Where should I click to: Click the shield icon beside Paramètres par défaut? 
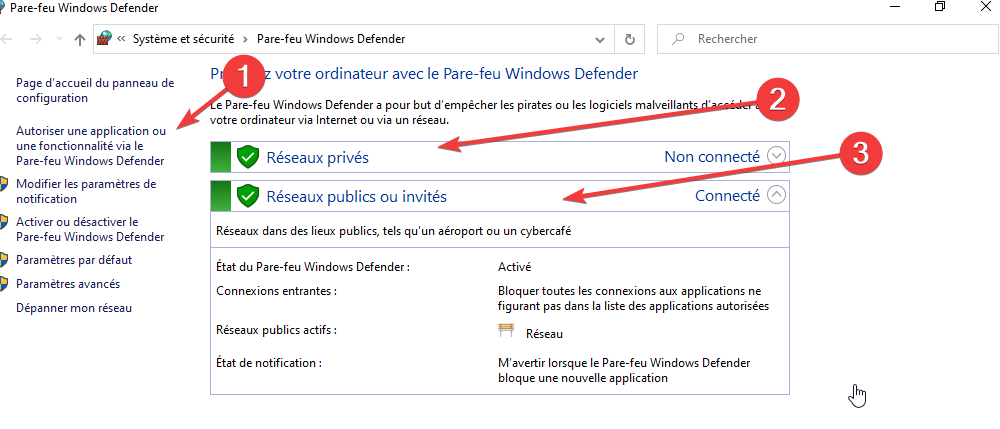click(x=3, y=260)
